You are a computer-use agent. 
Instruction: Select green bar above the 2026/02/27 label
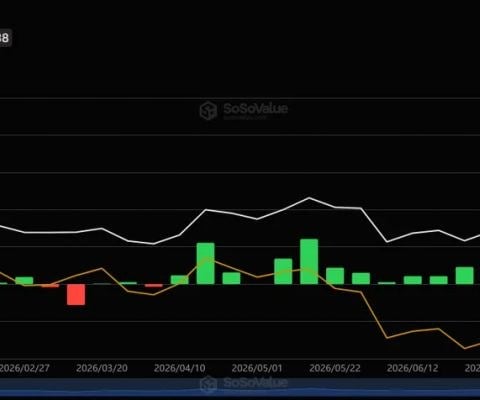coord(24,281)
